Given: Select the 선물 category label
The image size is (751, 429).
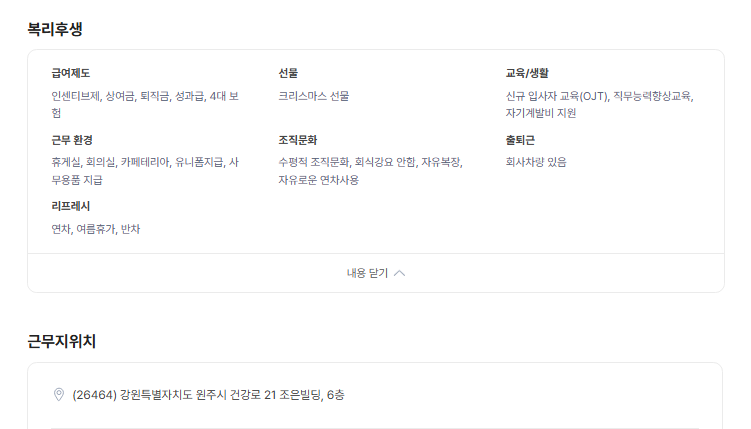Looking at the screenshot, I should point(288,73).
